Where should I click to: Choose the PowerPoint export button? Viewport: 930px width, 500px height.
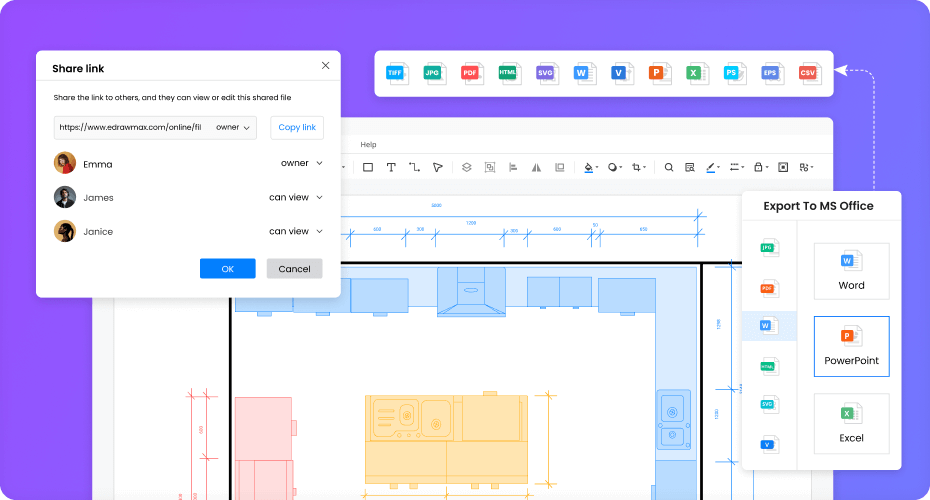pyautogui.click(x=851, y=346)
